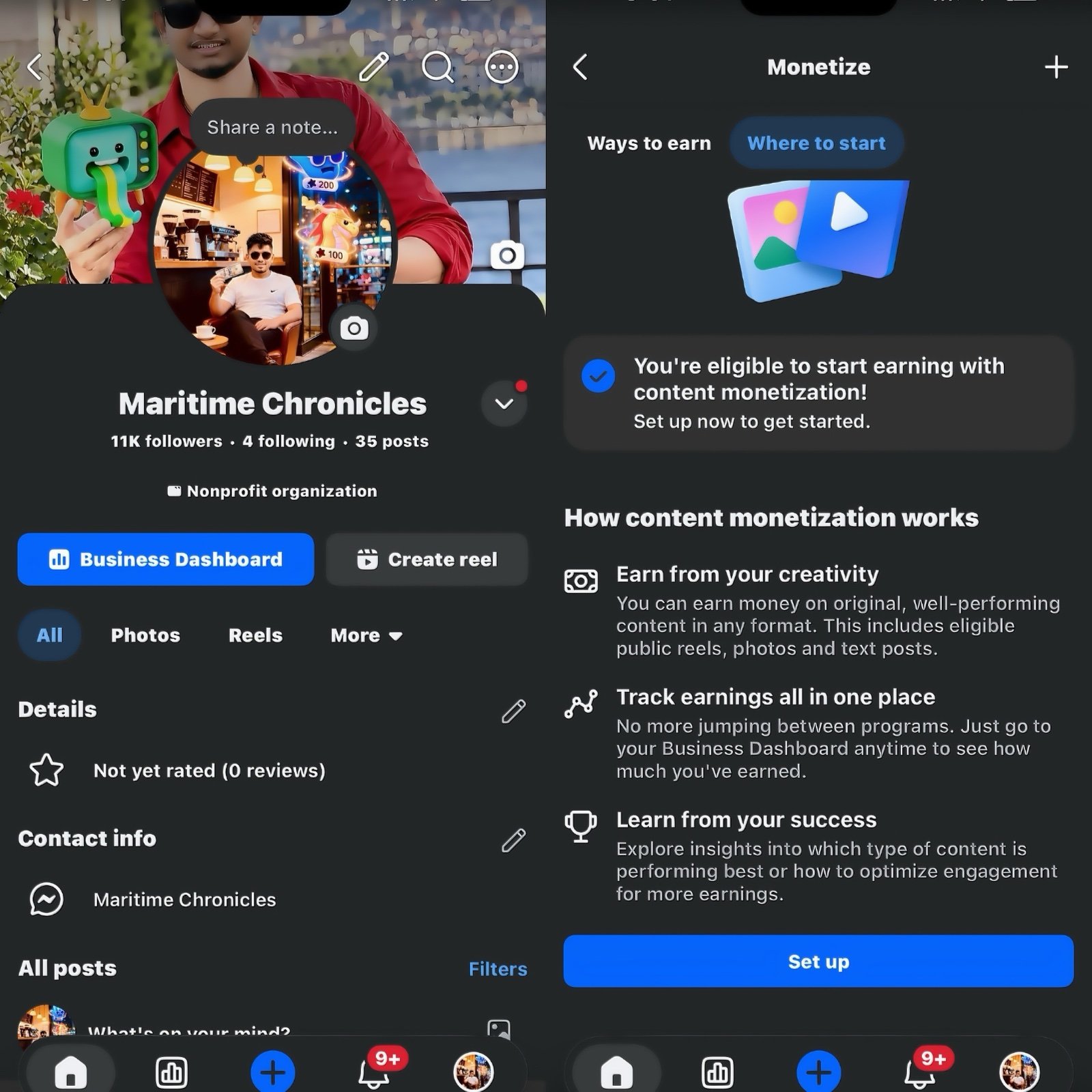Edit Details with the pencil icon
This screenshot has height=1092, width=1092.
[x=513, y=710]
